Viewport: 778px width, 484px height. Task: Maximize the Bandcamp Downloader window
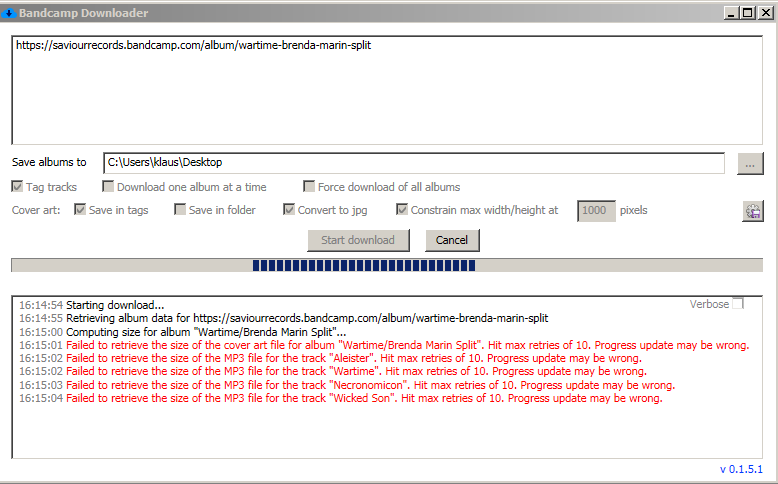pos(748,13)
